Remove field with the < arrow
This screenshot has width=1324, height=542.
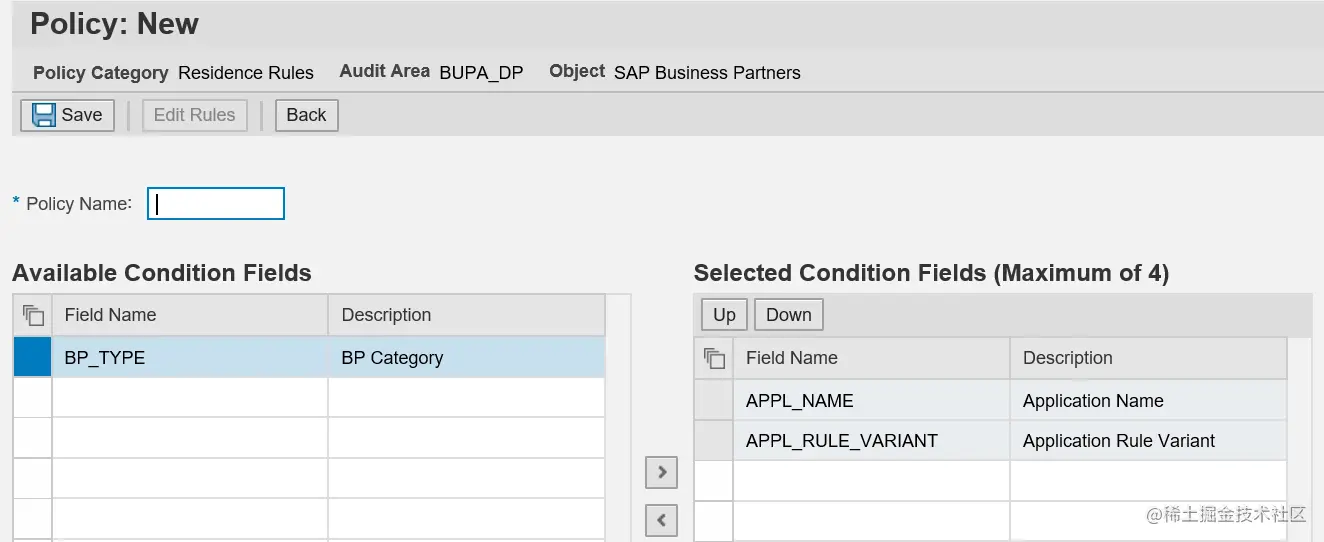pos(661,520)
